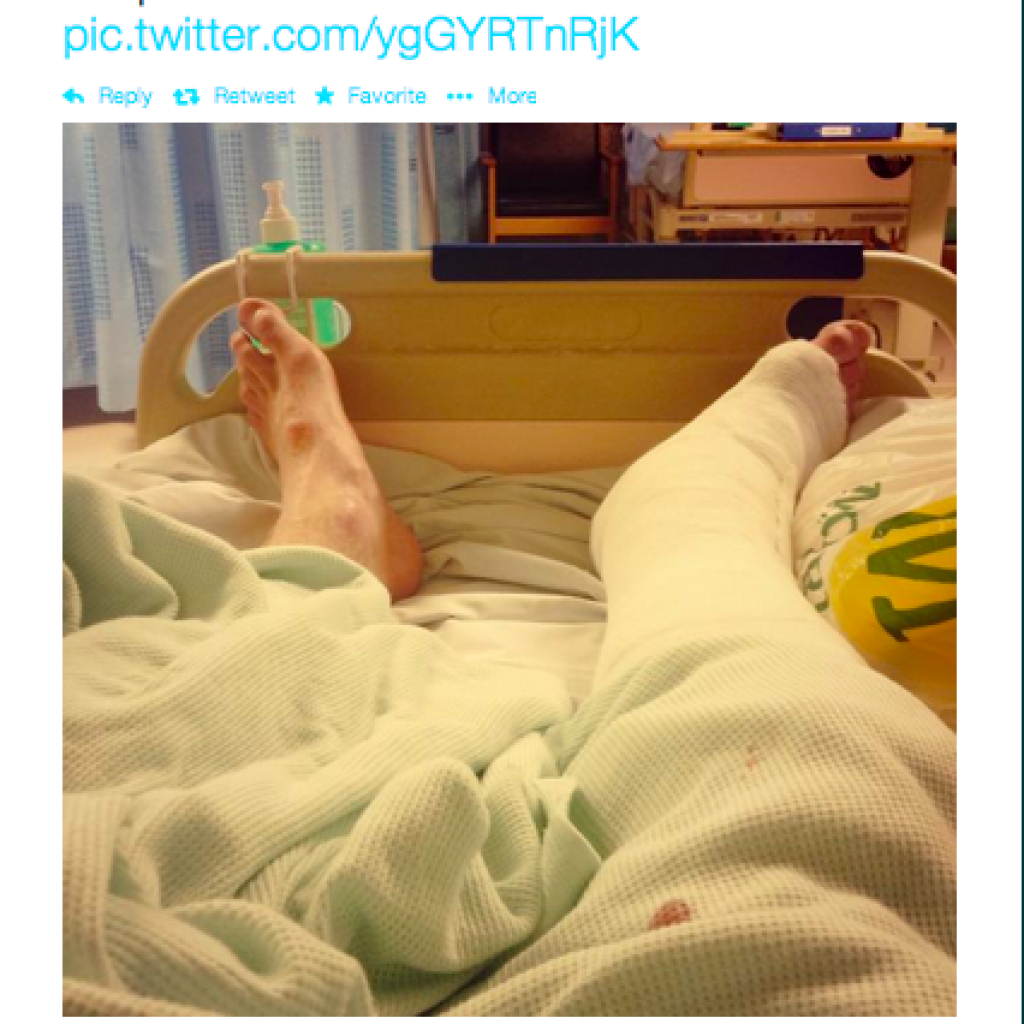Click the retweet arrows icon
1024x1024 pixels.
point(186,97)
